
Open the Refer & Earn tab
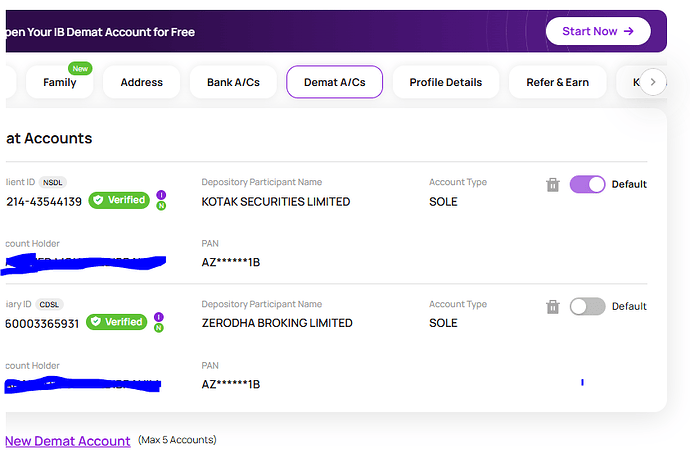(x=558, y=82)
